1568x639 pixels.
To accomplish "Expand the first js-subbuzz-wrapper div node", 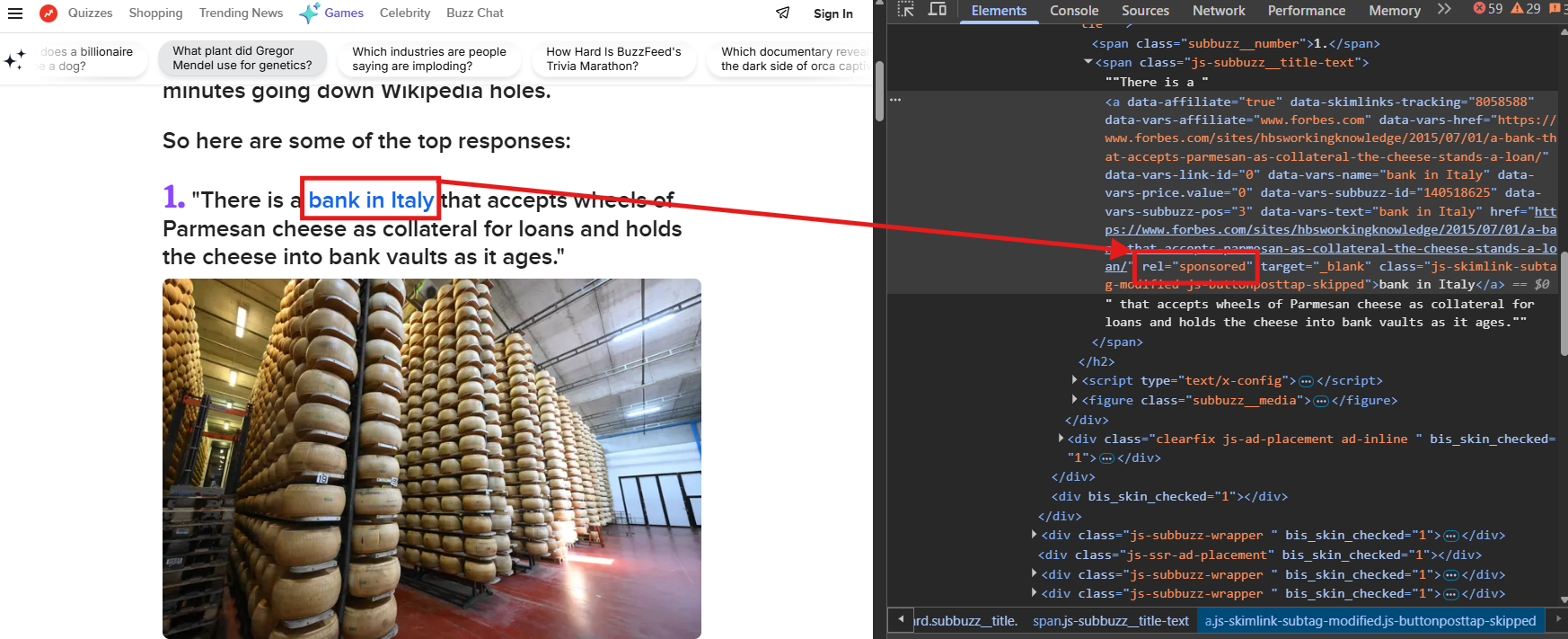I will point(1035,535).
